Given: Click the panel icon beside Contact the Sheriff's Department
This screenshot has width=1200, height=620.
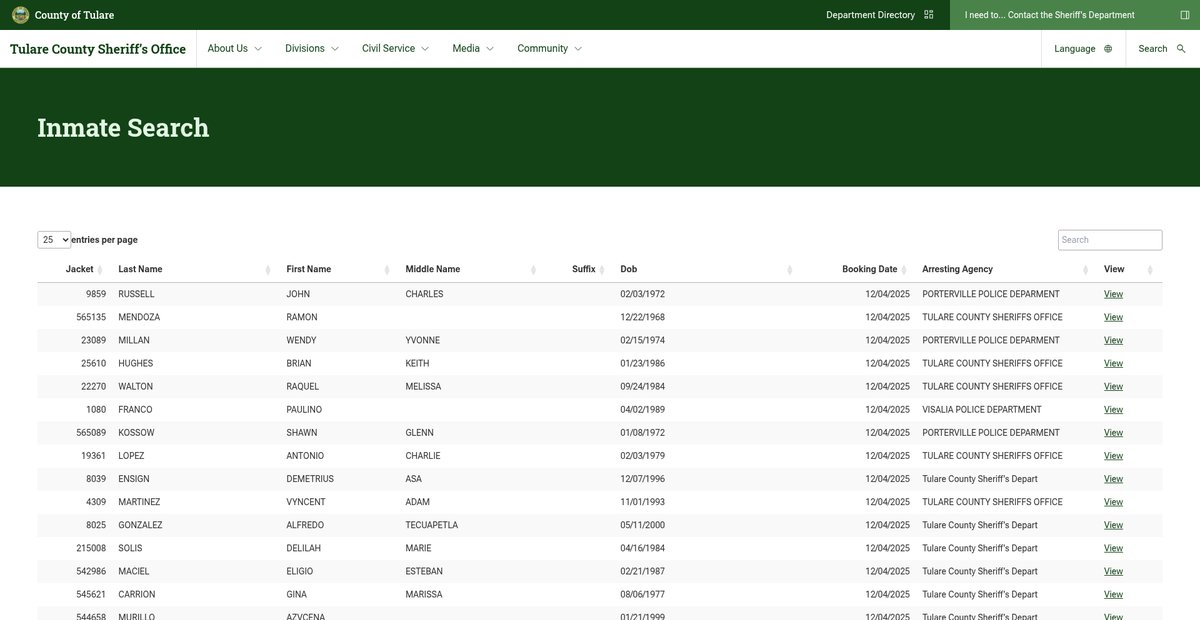Looking at the screenshot, I should [1185, 15].
